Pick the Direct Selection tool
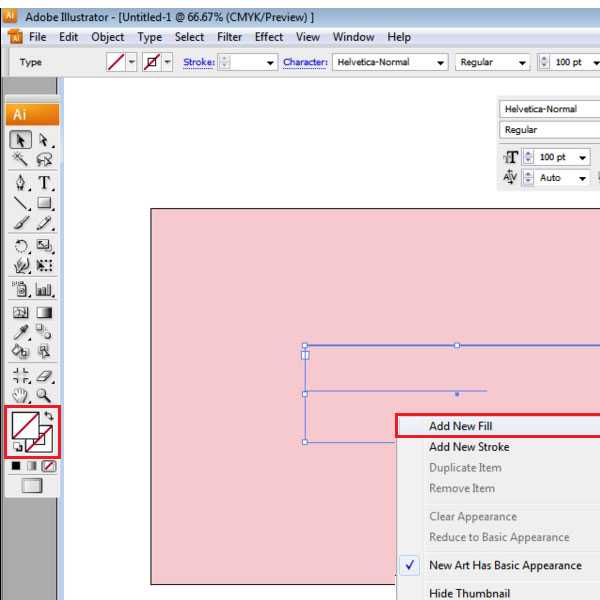Image resolution: width=600 pixels, height=600 pixels. tap(45, 140)
